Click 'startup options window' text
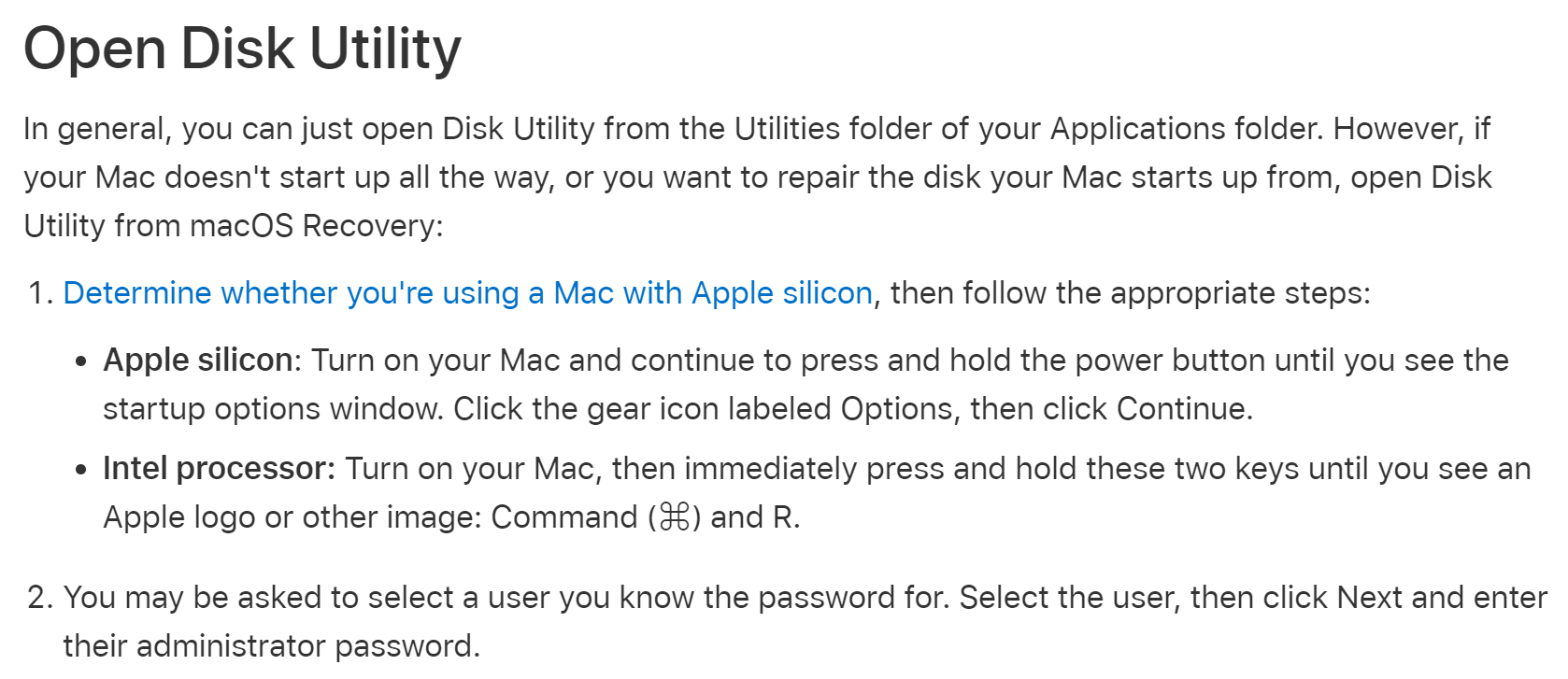Image resolution: width=1568 pixels, height=679 pixels. click(273, 409)
